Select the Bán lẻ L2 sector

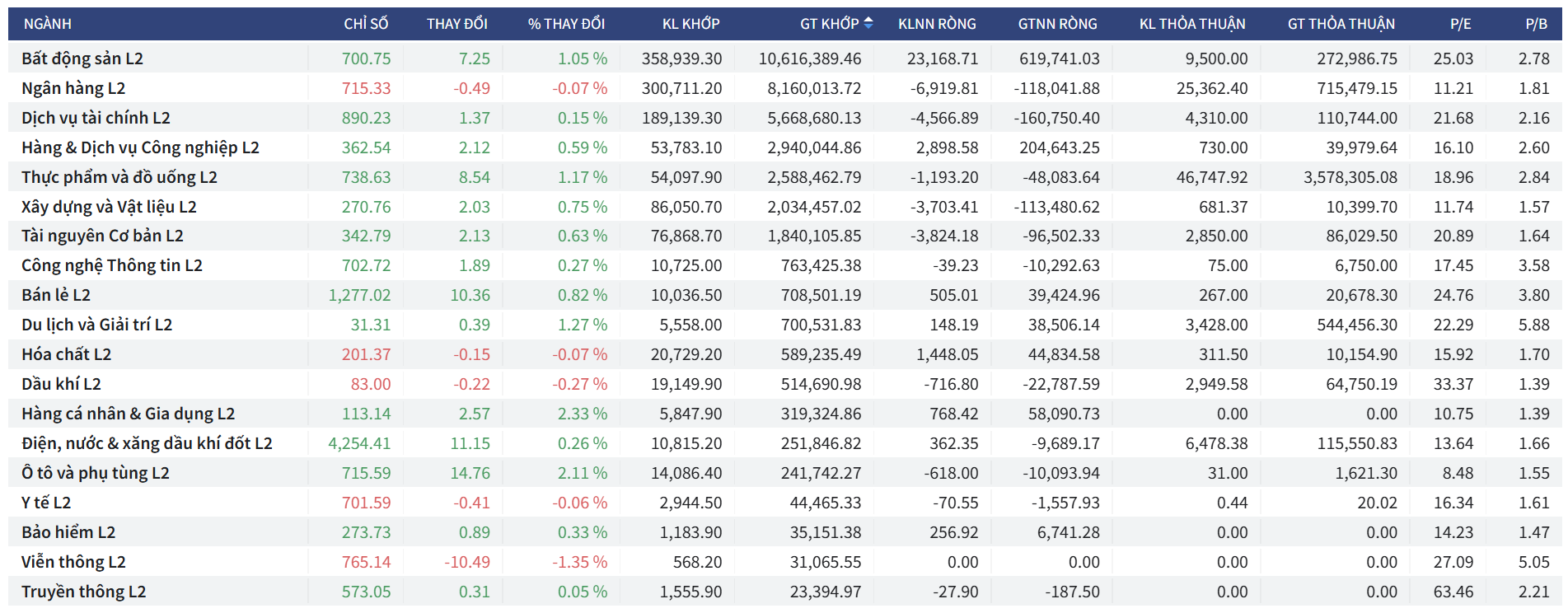(56, 295)
